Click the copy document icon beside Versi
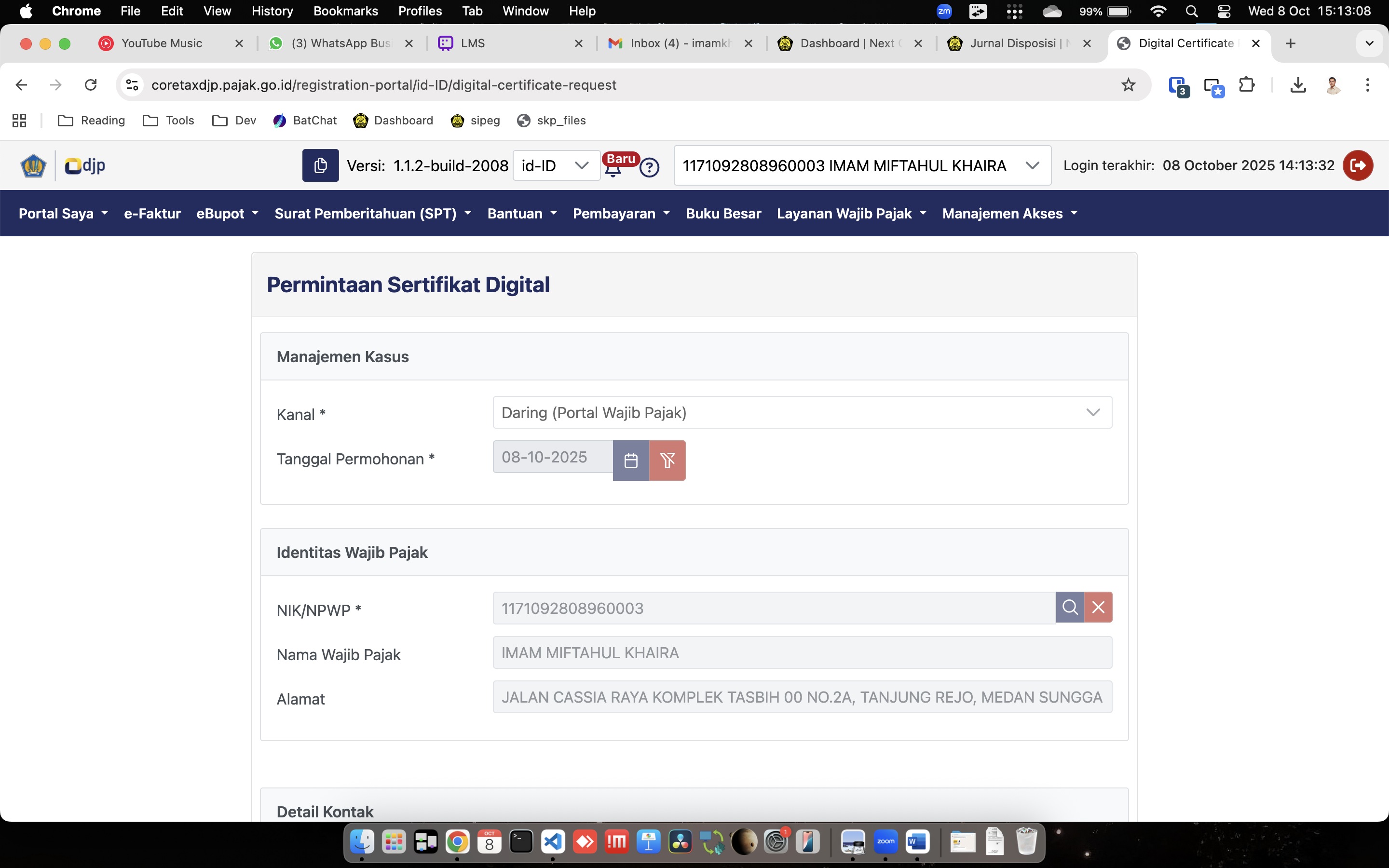Image resolution: width=1389 pixels, height=868 pixels. coord(320,165)
